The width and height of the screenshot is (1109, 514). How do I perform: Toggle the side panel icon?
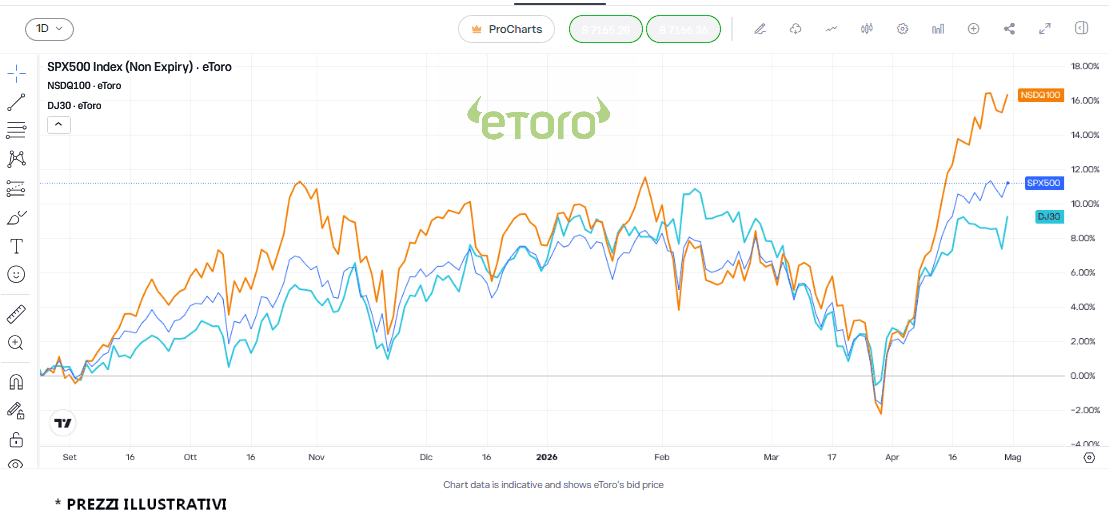coord(1080,28)
